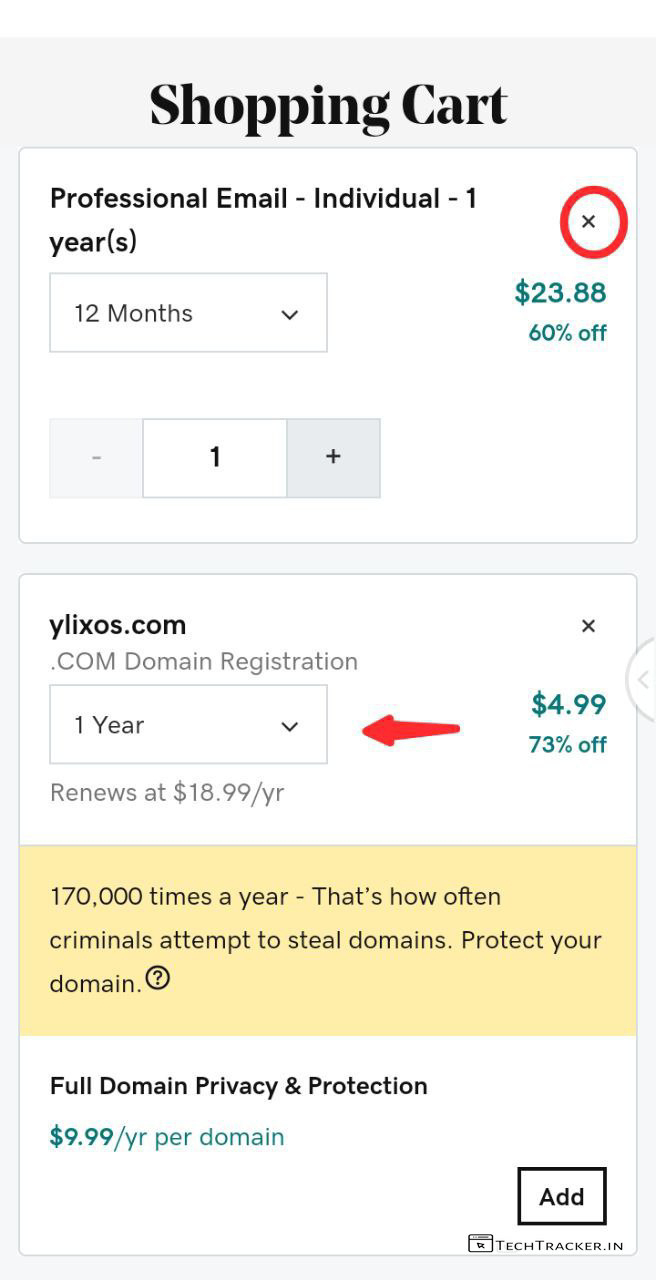Add Full Domain Privacy & Protection
The width and height of the screenshot is (656, 1280).
coord(561,1196)
